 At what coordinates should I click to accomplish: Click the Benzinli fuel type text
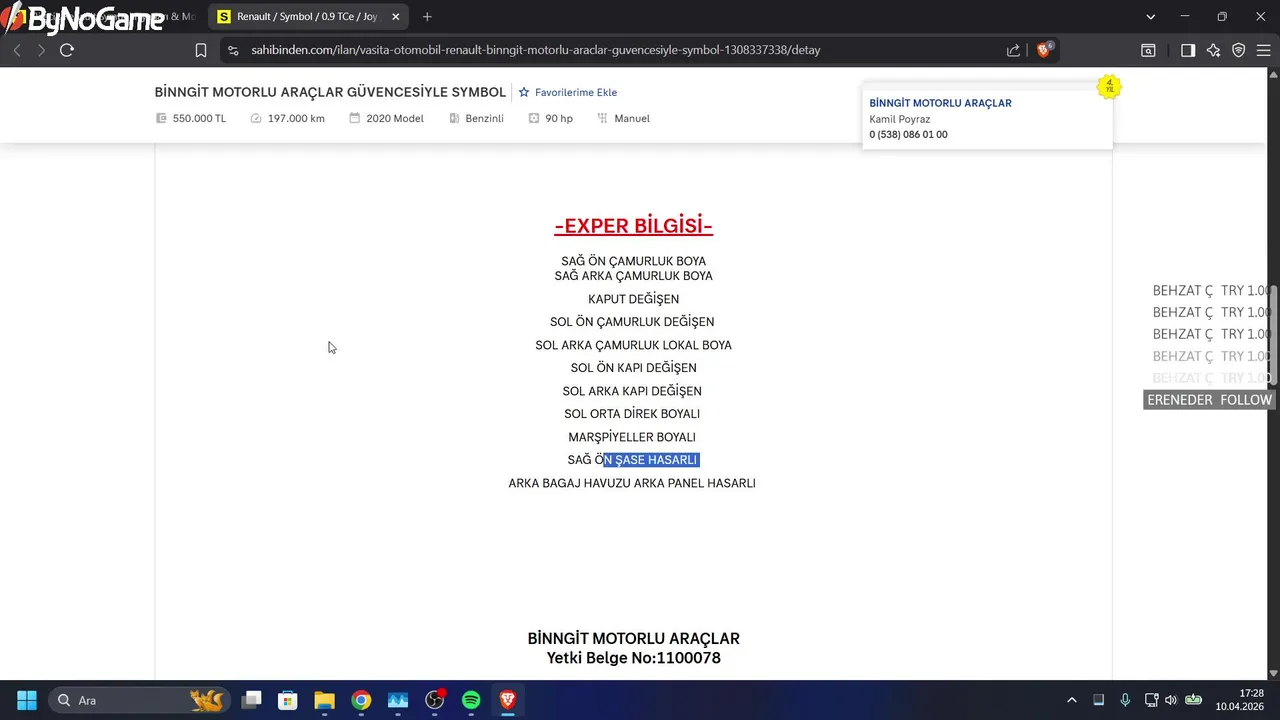pos(484,118)
